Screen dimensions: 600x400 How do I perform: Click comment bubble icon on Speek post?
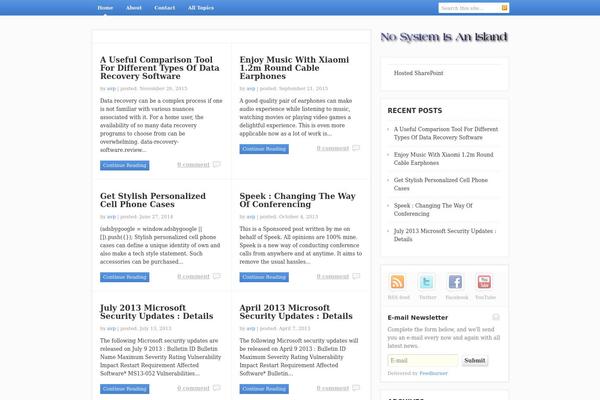click(x=356, y=276)
